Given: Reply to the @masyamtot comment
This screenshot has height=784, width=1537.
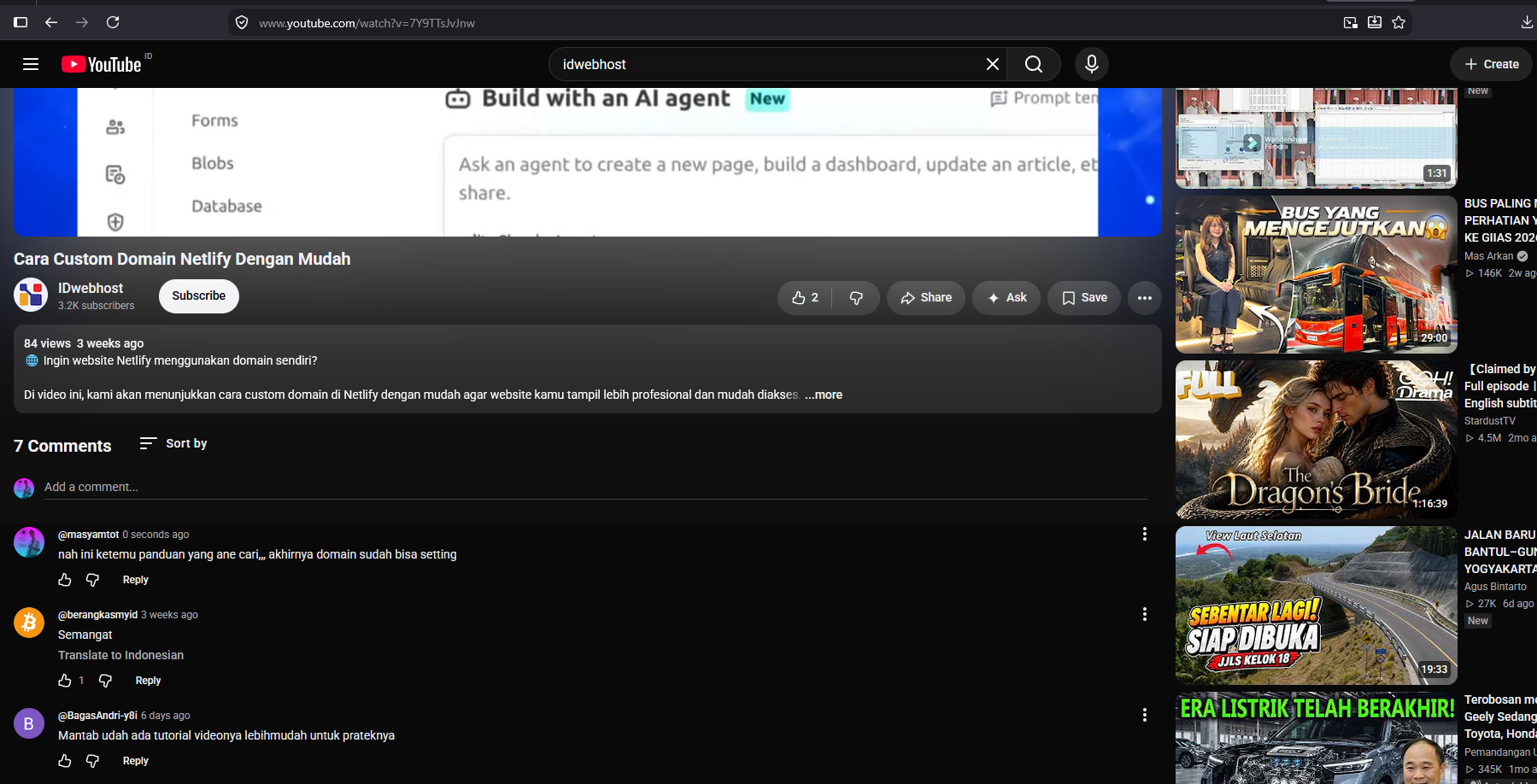Looking at the screenshot, I should pos(136,580).
